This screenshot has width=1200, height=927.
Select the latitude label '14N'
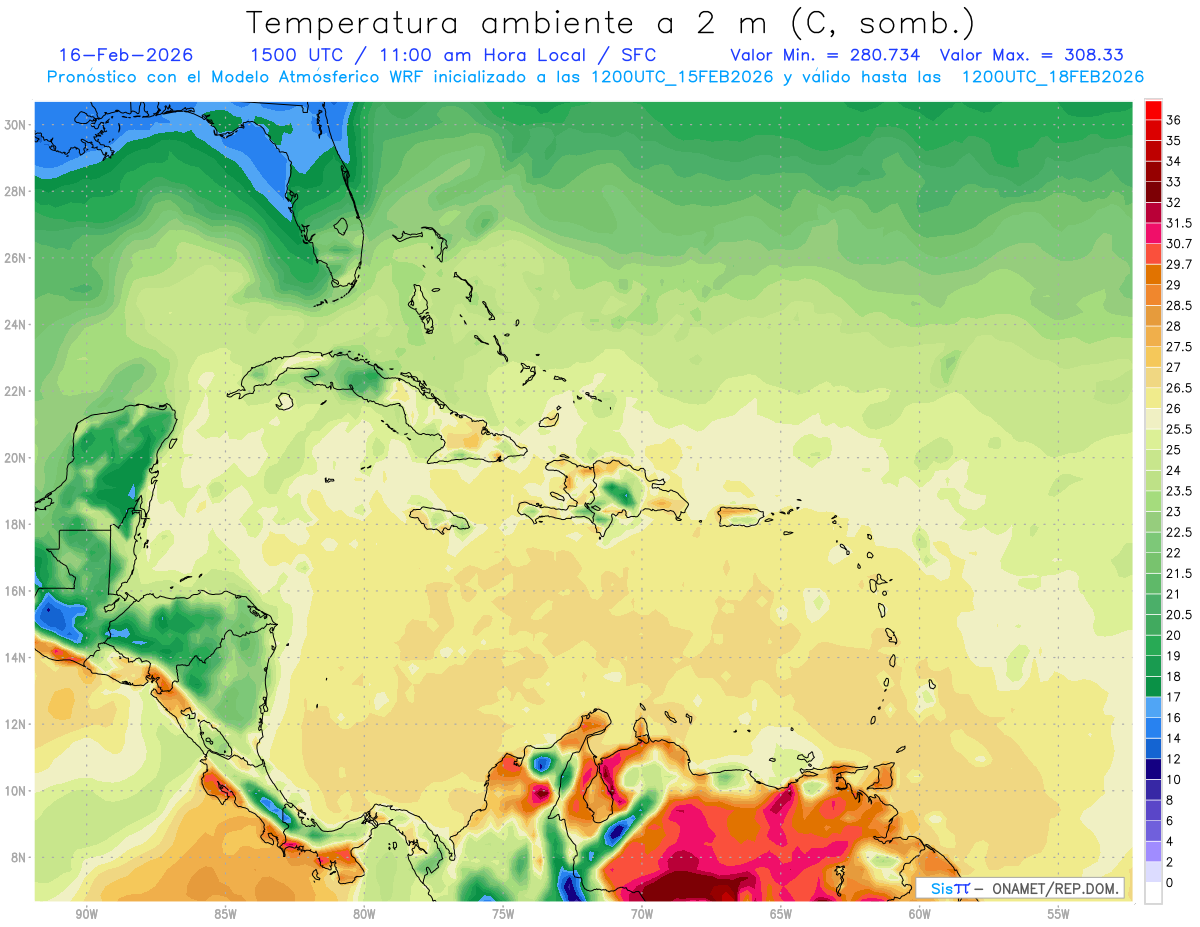pyautogui.click(x=17, y=658)
